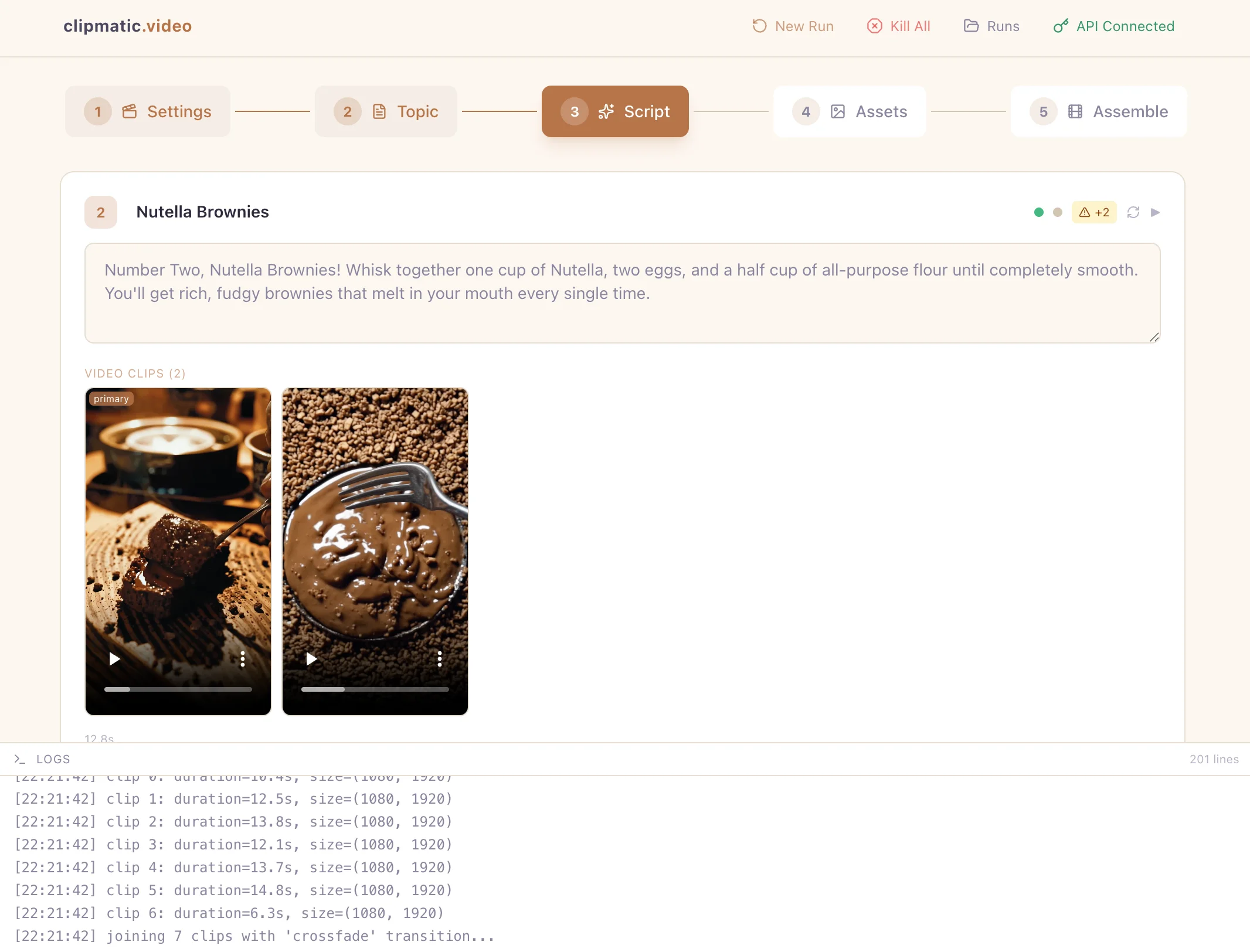1250x952 pixels.
Task: Jump to the Assemble step
Action: 1098,111
